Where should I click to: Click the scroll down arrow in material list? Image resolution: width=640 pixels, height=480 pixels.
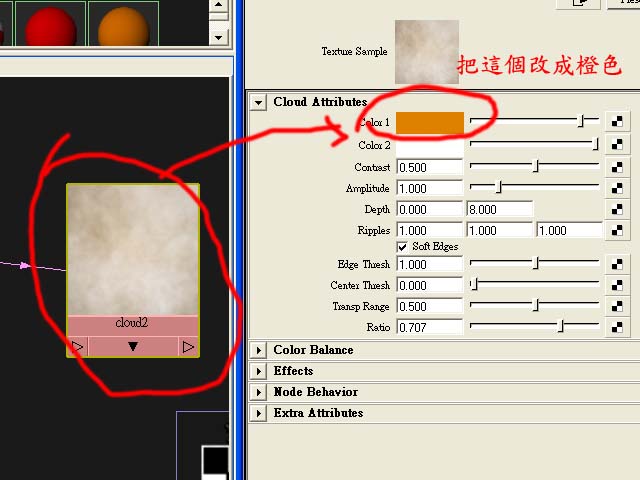click(218, 38)
